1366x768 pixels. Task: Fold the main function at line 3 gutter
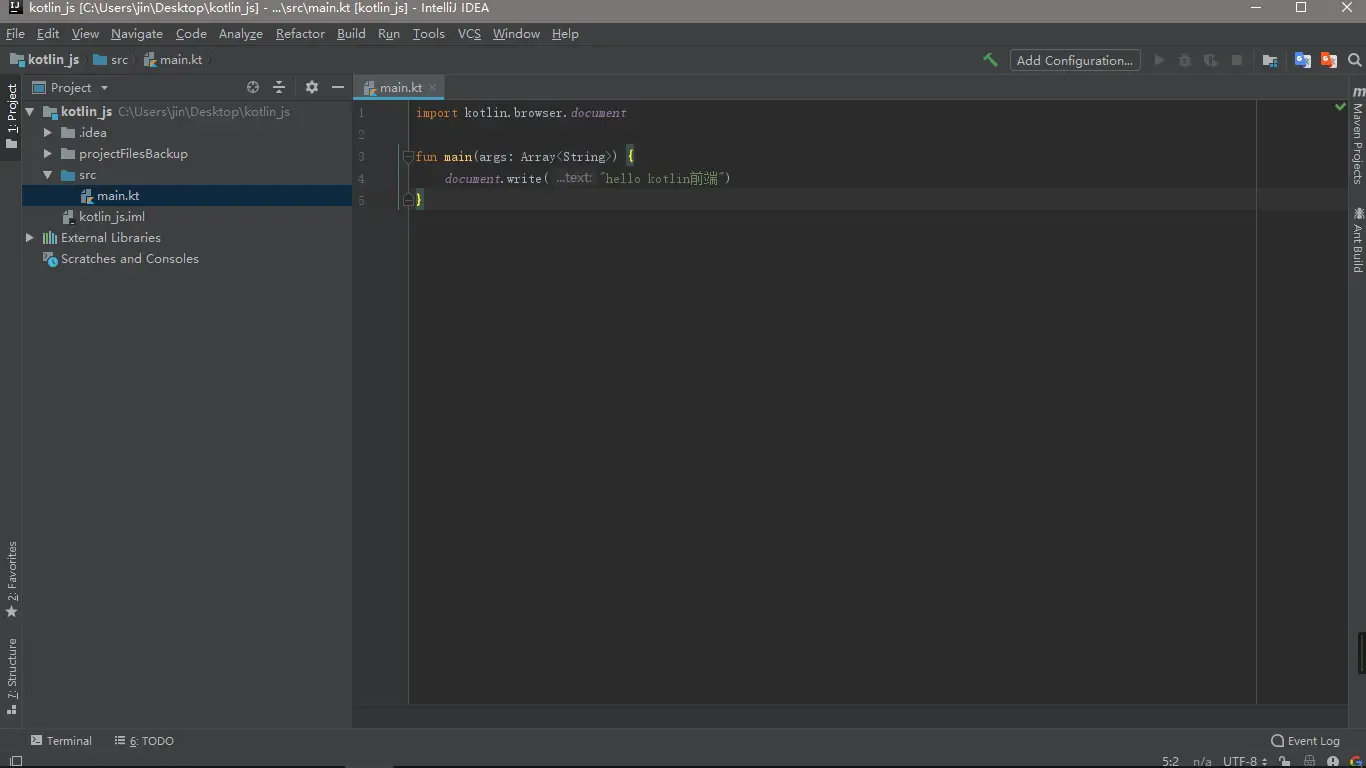tap(408, 157)
